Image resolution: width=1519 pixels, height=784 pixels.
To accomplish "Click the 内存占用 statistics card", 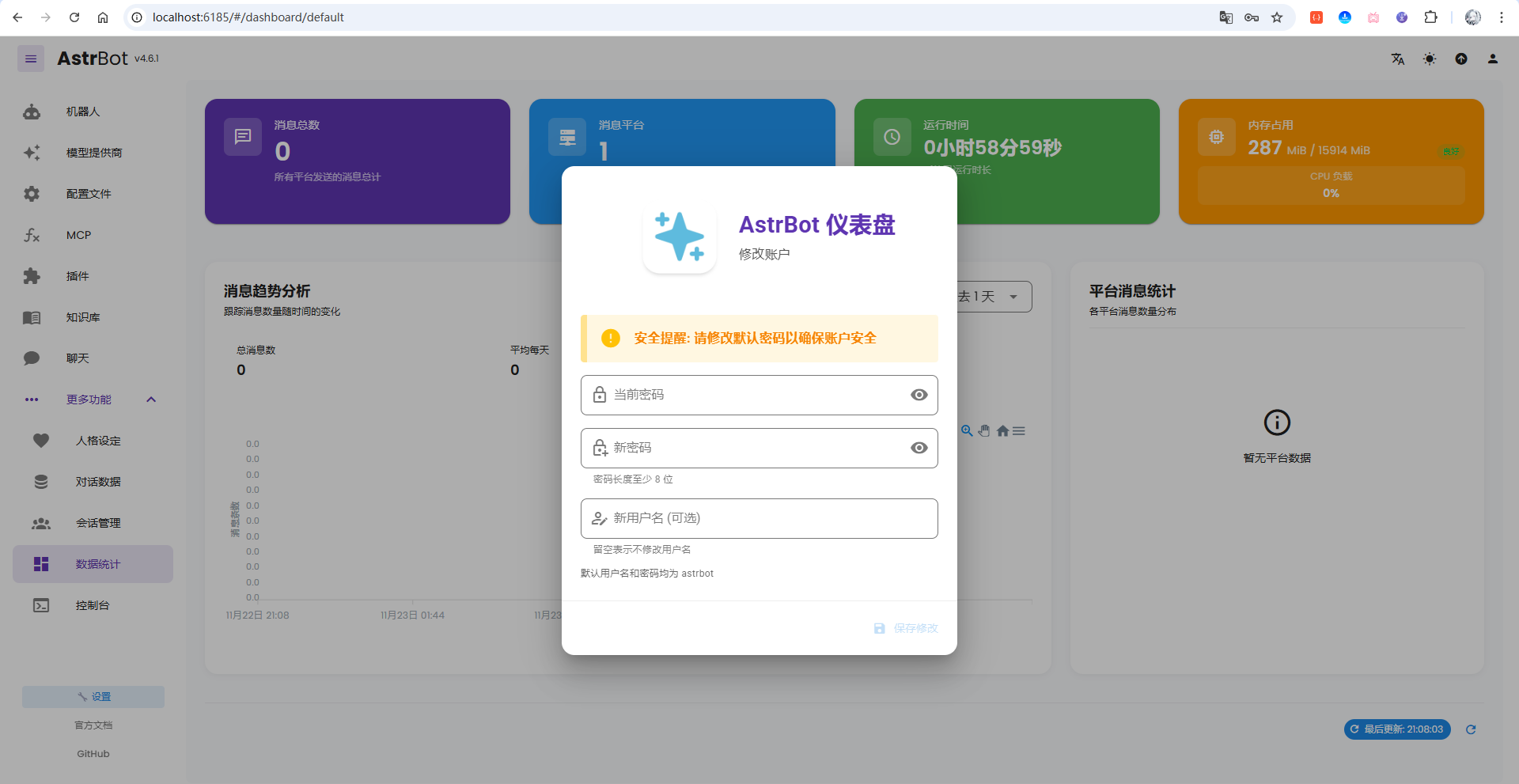I will 1331,161.
